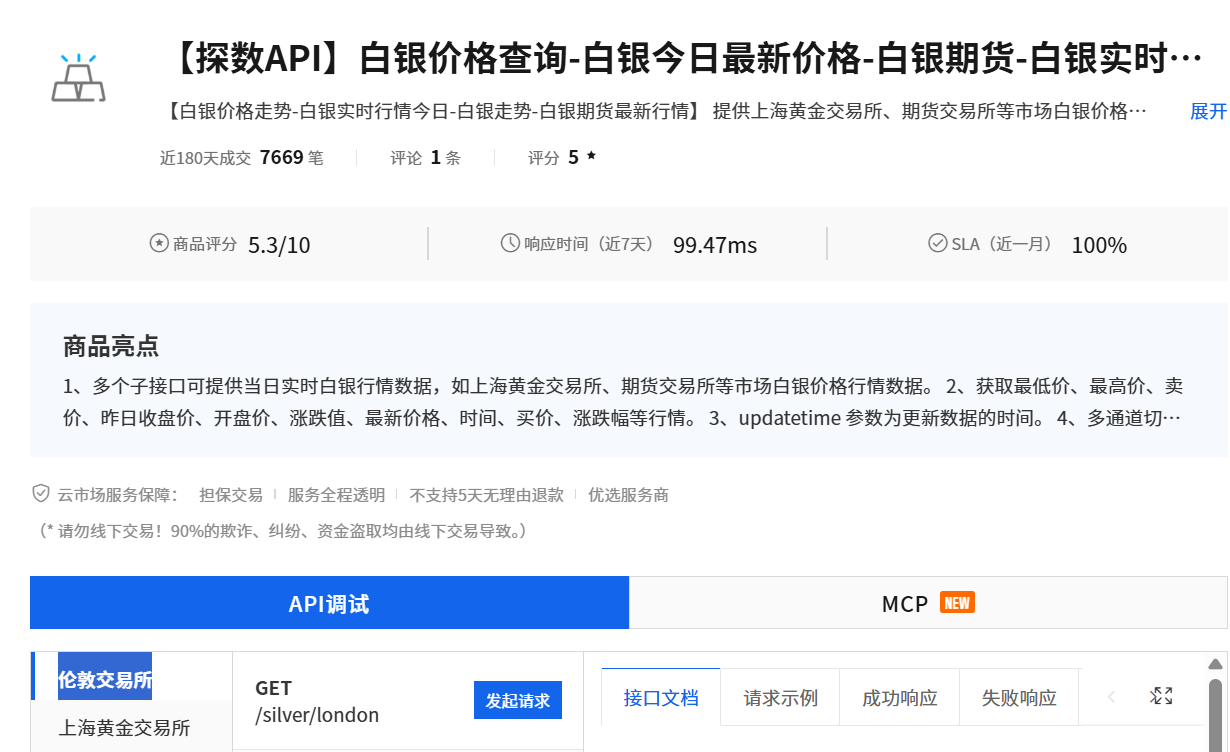Click the 商品评分 5.3/10 value
The image size is (1230, 752).
tap(279, 244)
